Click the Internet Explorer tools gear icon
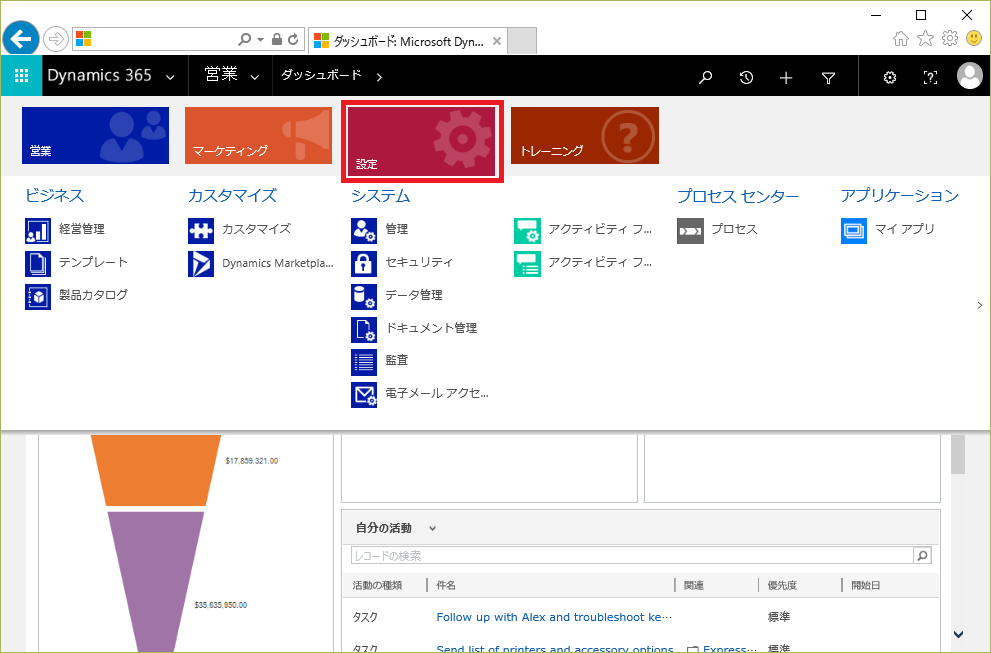991x653 pixels. 950,39
